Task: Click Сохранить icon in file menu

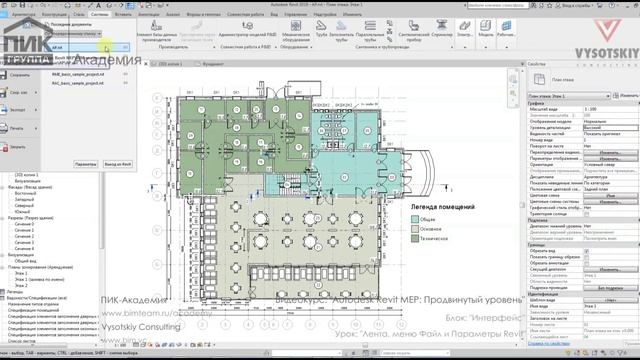Action: click(x=4, y=75)
